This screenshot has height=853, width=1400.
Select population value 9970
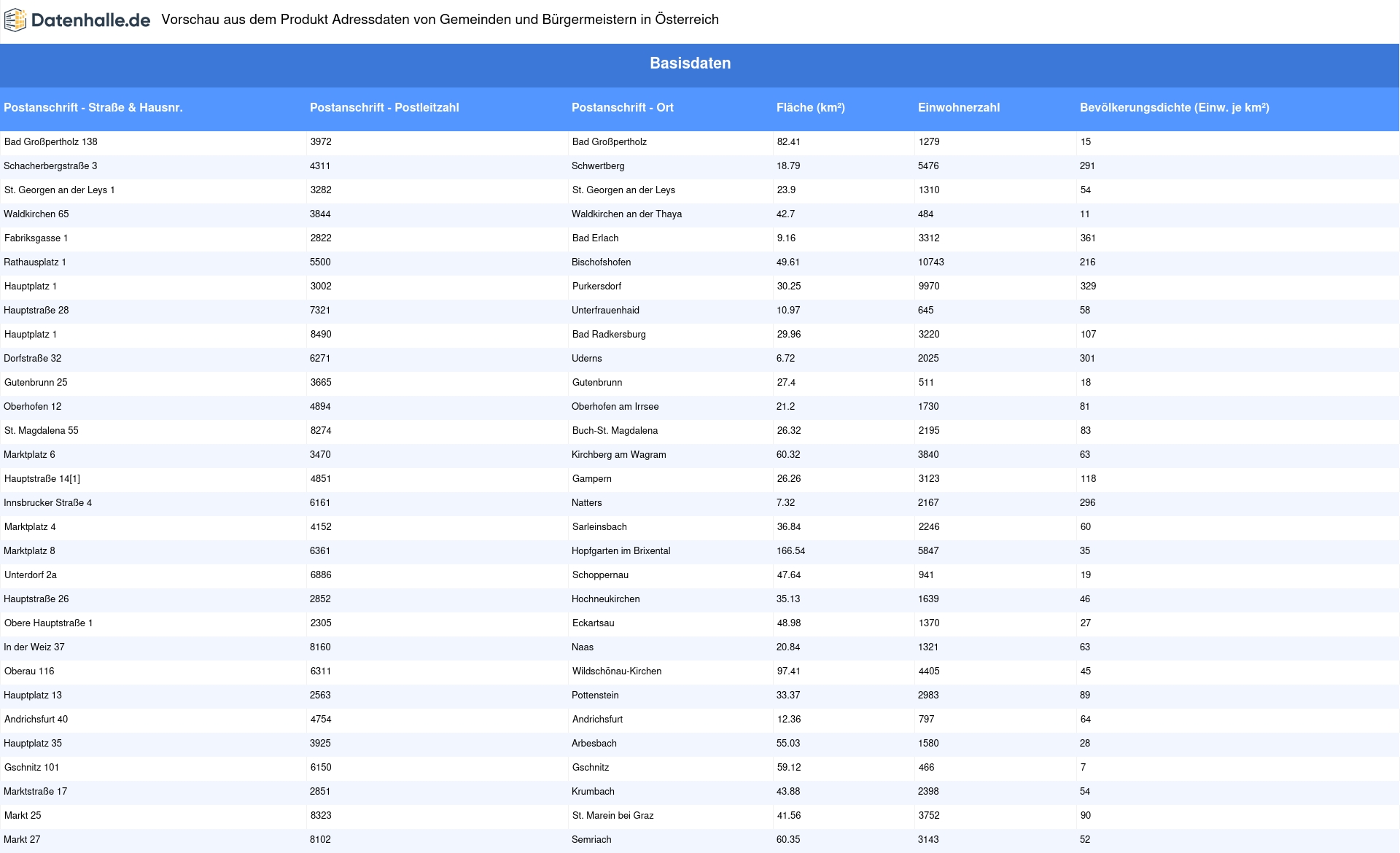click(x=929, y=287)
